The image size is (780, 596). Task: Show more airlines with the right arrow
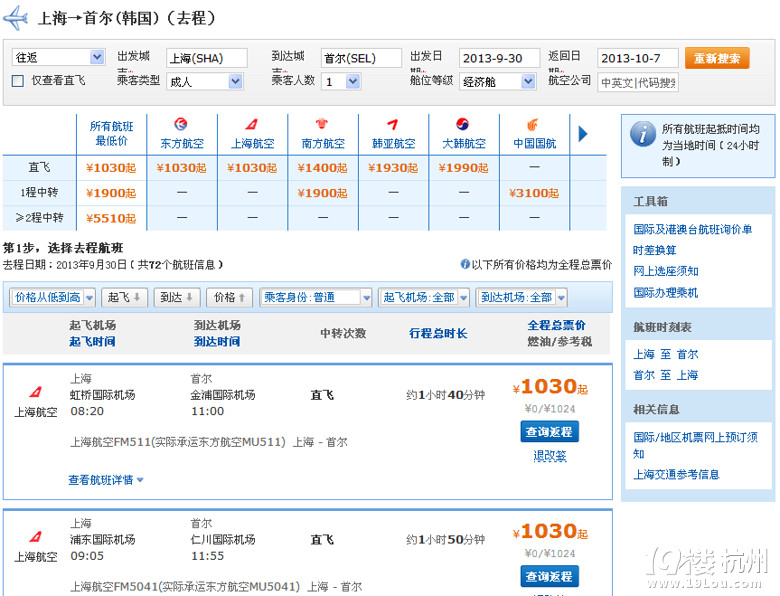click(583, 134)
